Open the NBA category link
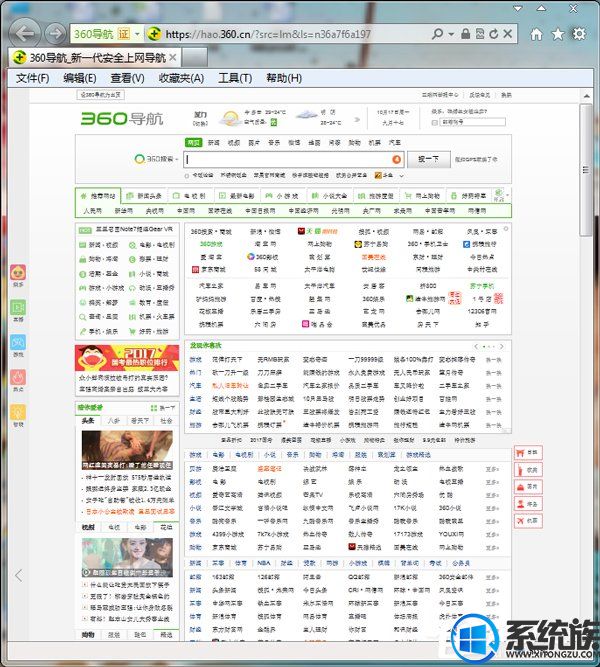The height and width of the screenshot is (667, 600). click(263, 563)
